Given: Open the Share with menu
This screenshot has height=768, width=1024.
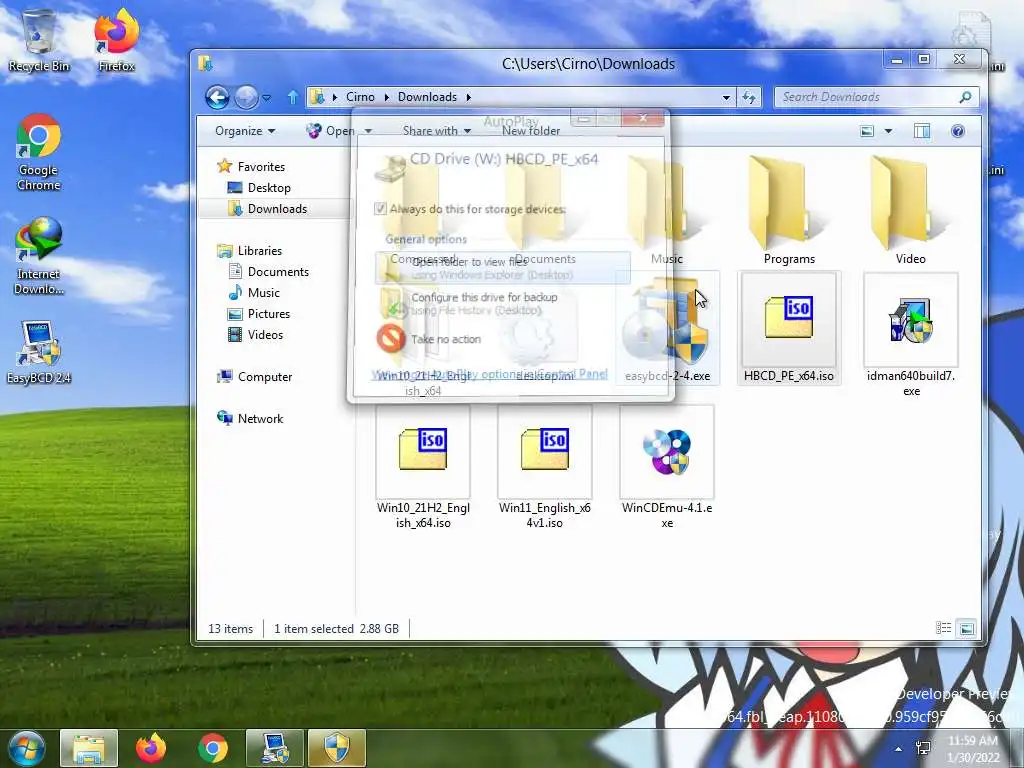Looking at the screenshot, I should click(436, 131).
